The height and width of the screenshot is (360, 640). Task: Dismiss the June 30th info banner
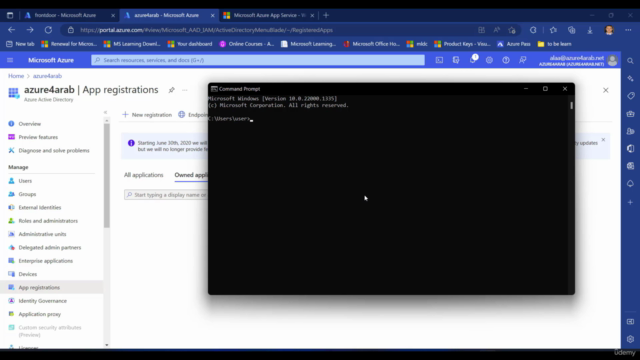(x=603, y=140)
